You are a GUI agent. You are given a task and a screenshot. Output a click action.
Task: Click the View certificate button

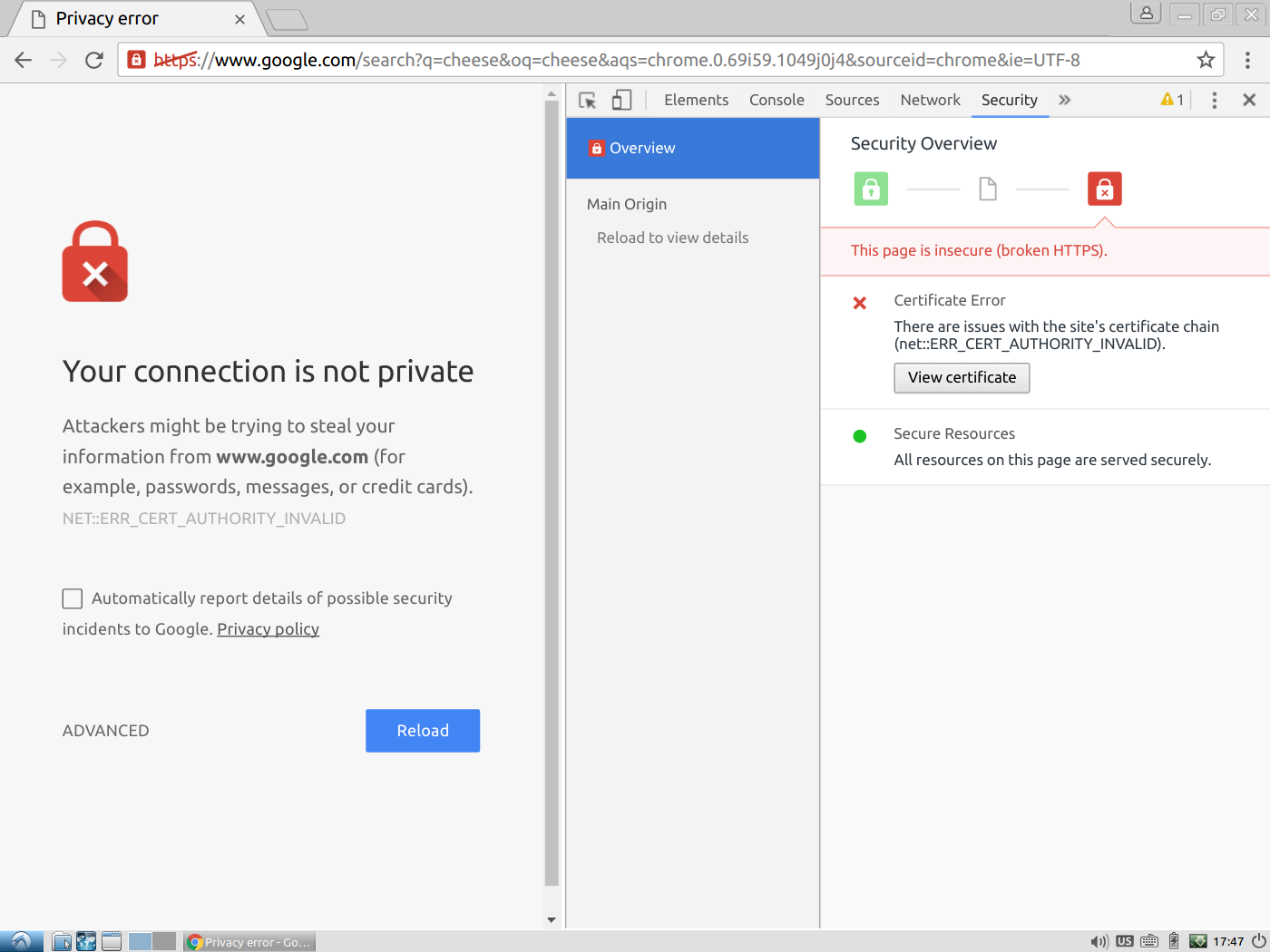(962, 378)
